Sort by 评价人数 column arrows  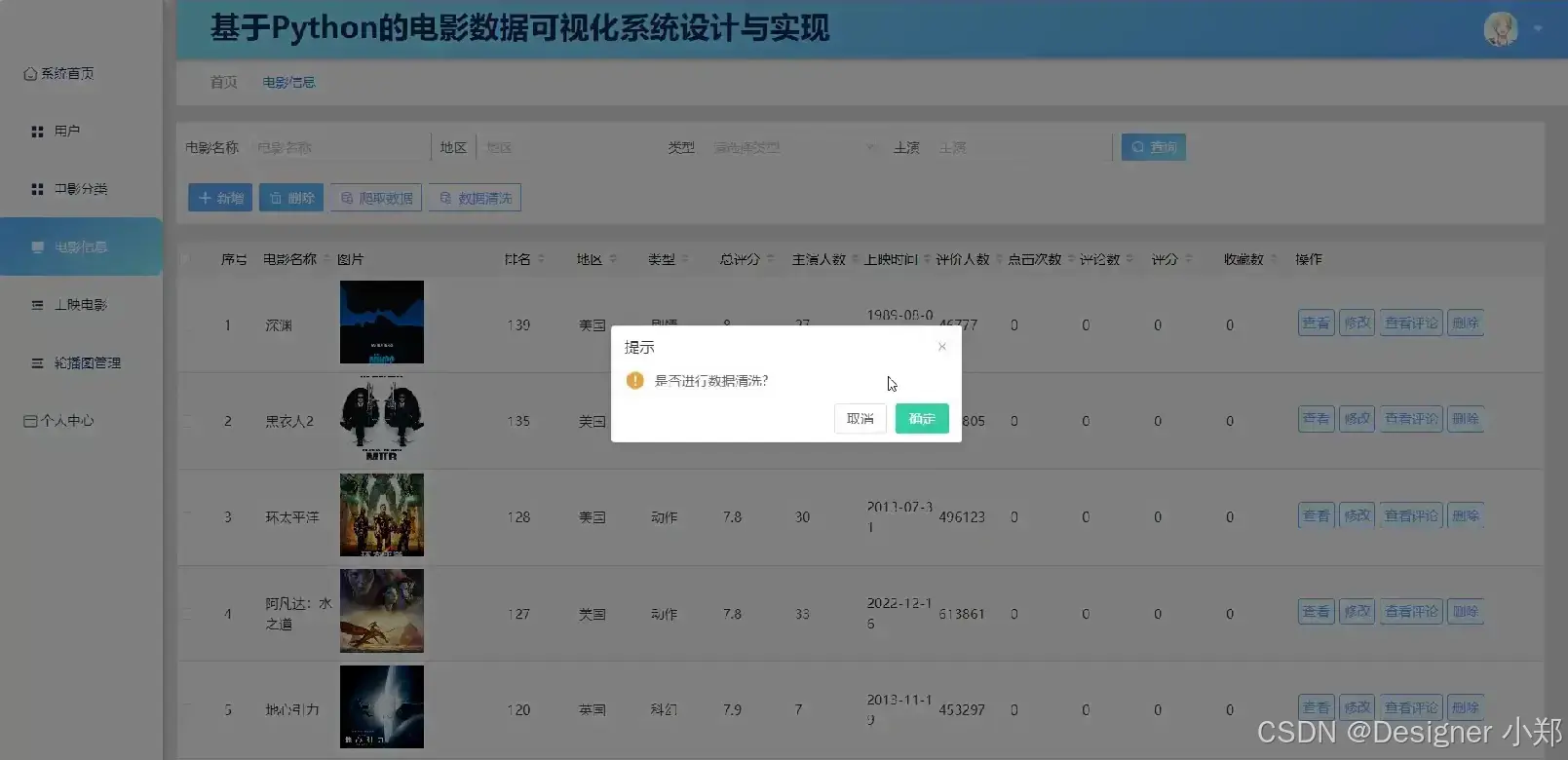point(999,259)
